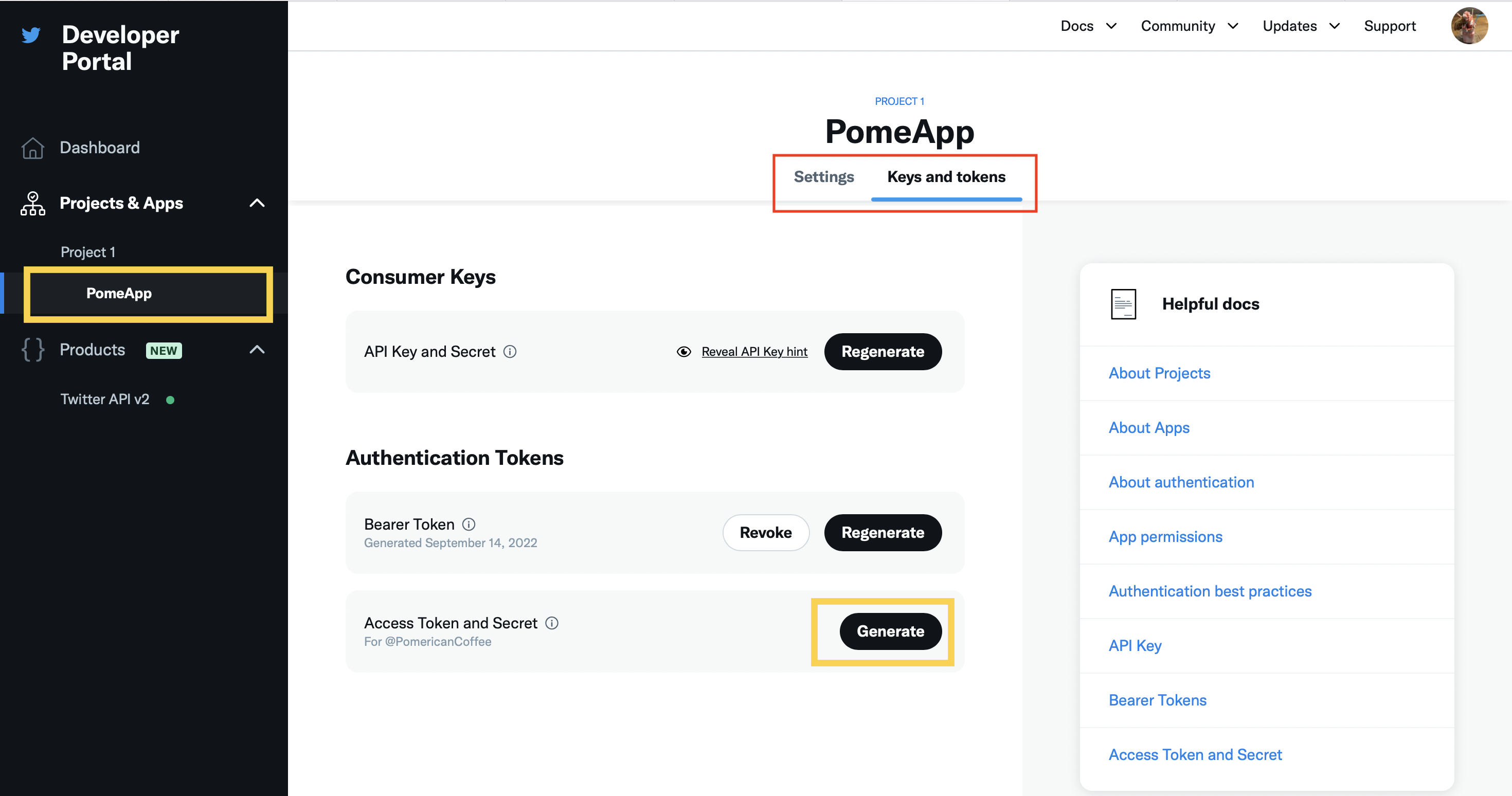Collapse the Projects & Apps section
The image size is (1512, 796).
tap(257, 203)
